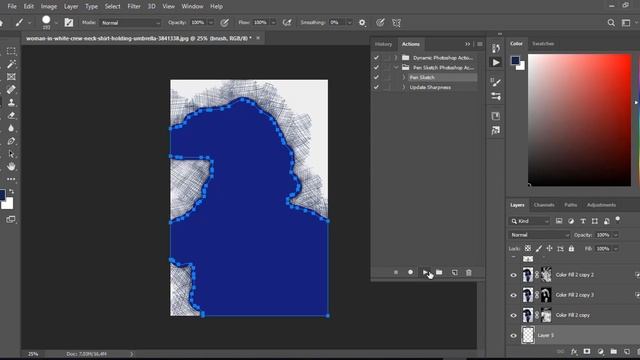
Task: Switch to the Channels tab
Action: point(544,205)
